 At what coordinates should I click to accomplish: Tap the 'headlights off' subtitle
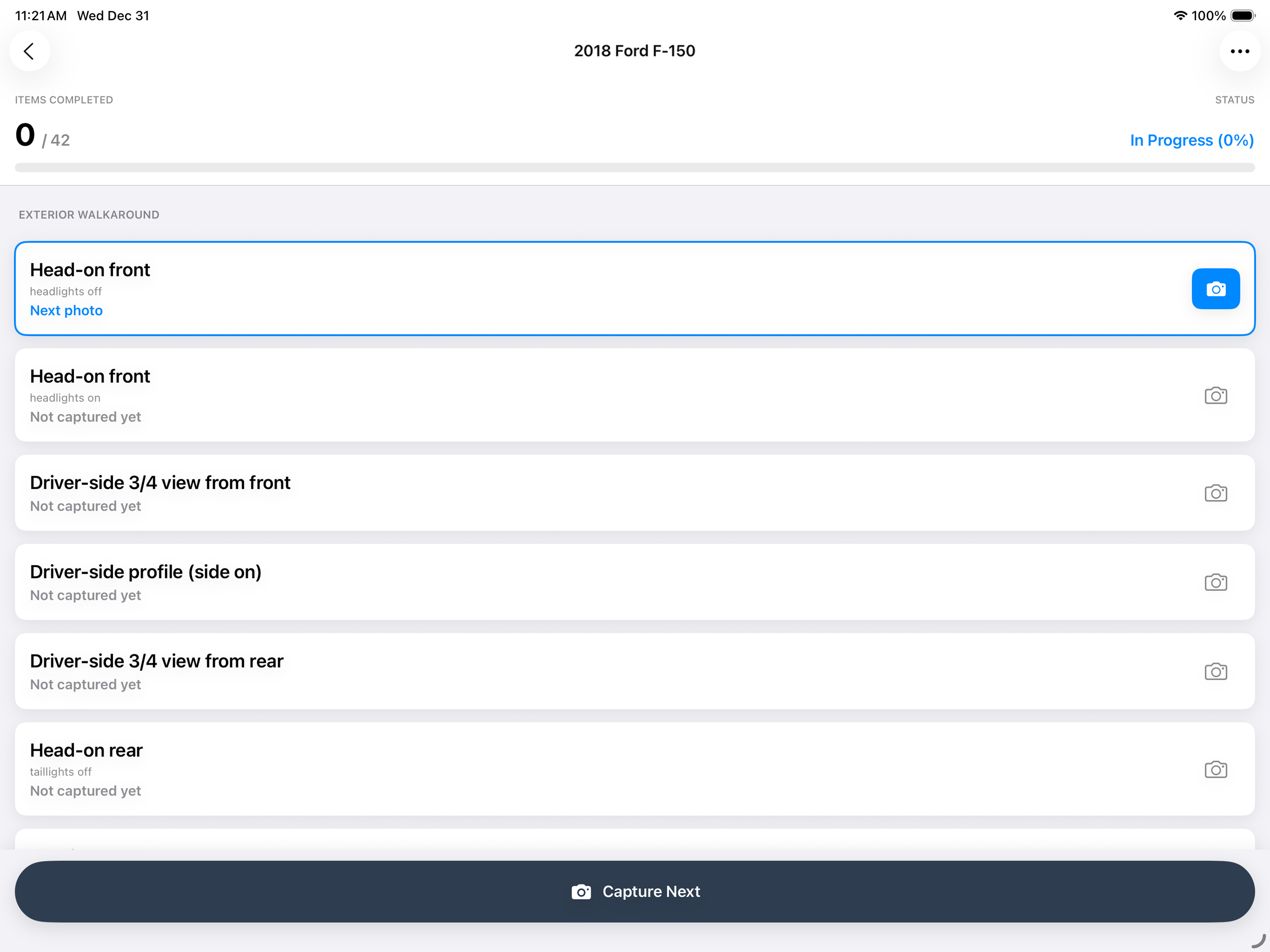66,292
